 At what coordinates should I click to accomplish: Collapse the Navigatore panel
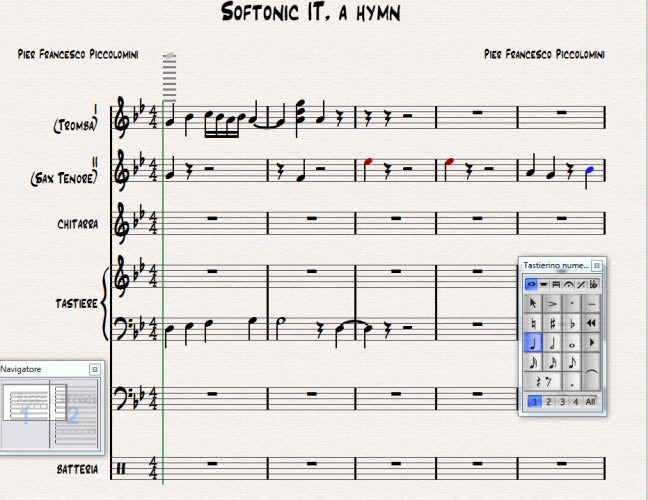[95, 369]
